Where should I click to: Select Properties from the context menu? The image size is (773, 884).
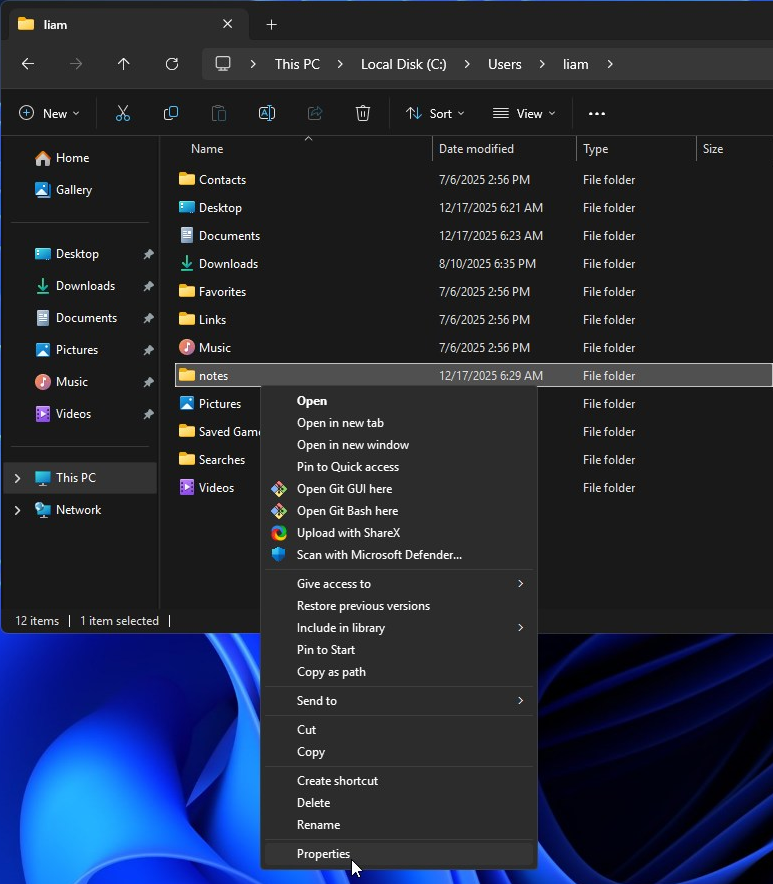324,854
